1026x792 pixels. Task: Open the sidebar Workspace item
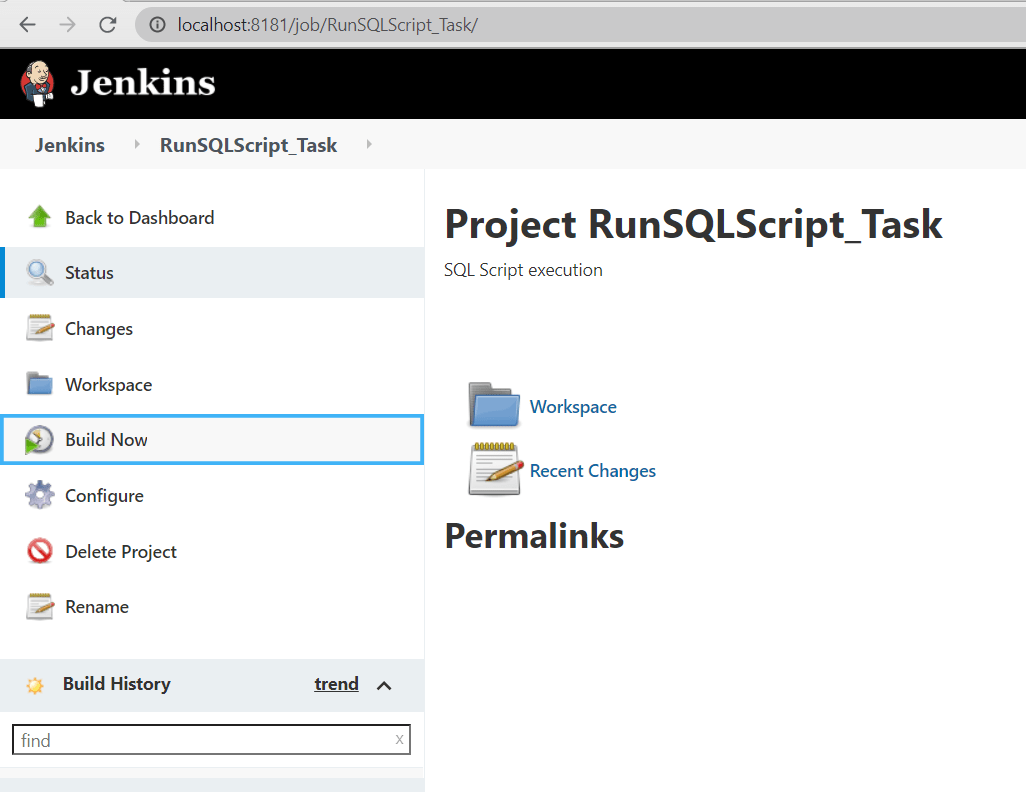109,384
